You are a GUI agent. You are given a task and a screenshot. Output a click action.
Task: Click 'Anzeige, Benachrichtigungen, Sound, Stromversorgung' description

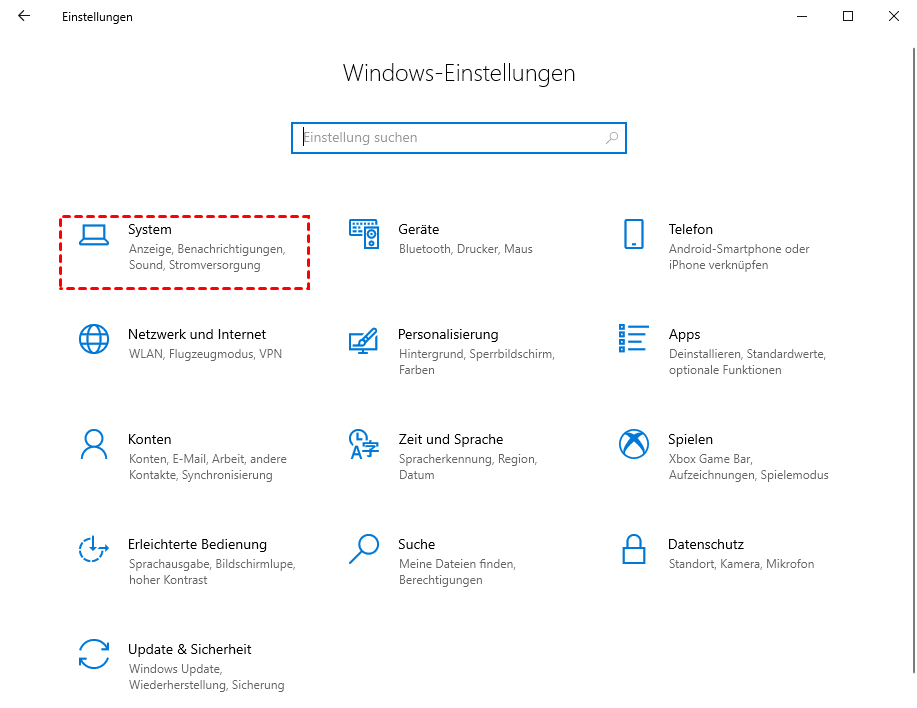tap(207, 257)
